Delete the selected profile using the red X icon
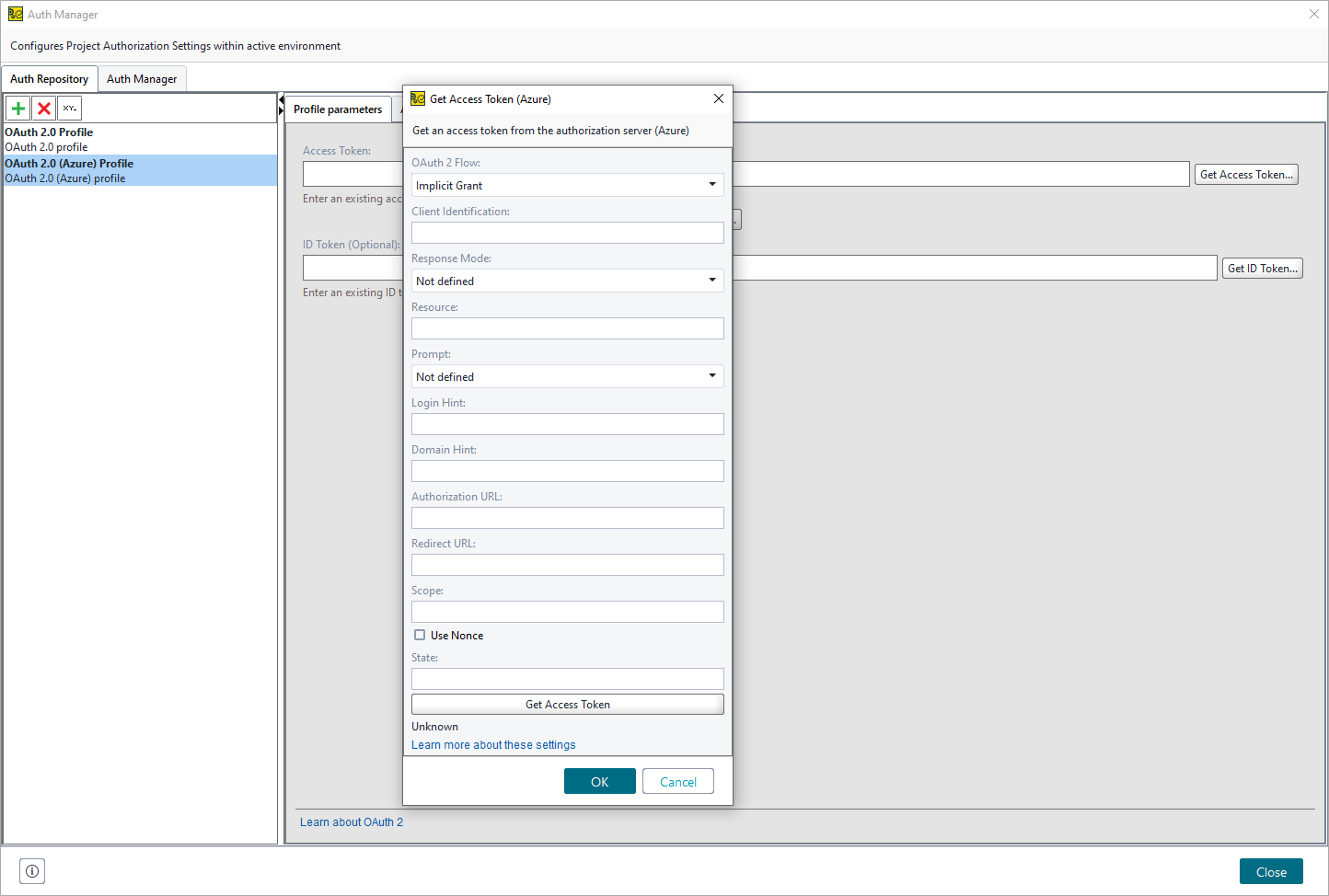The image size is (1329, 896). point(43,108)
